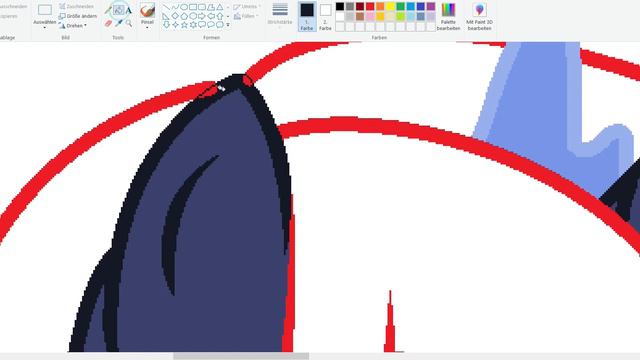Choose the orange color swatch
Image resolution: width=640 pixels, height=360 pixels.
[380, 7]
